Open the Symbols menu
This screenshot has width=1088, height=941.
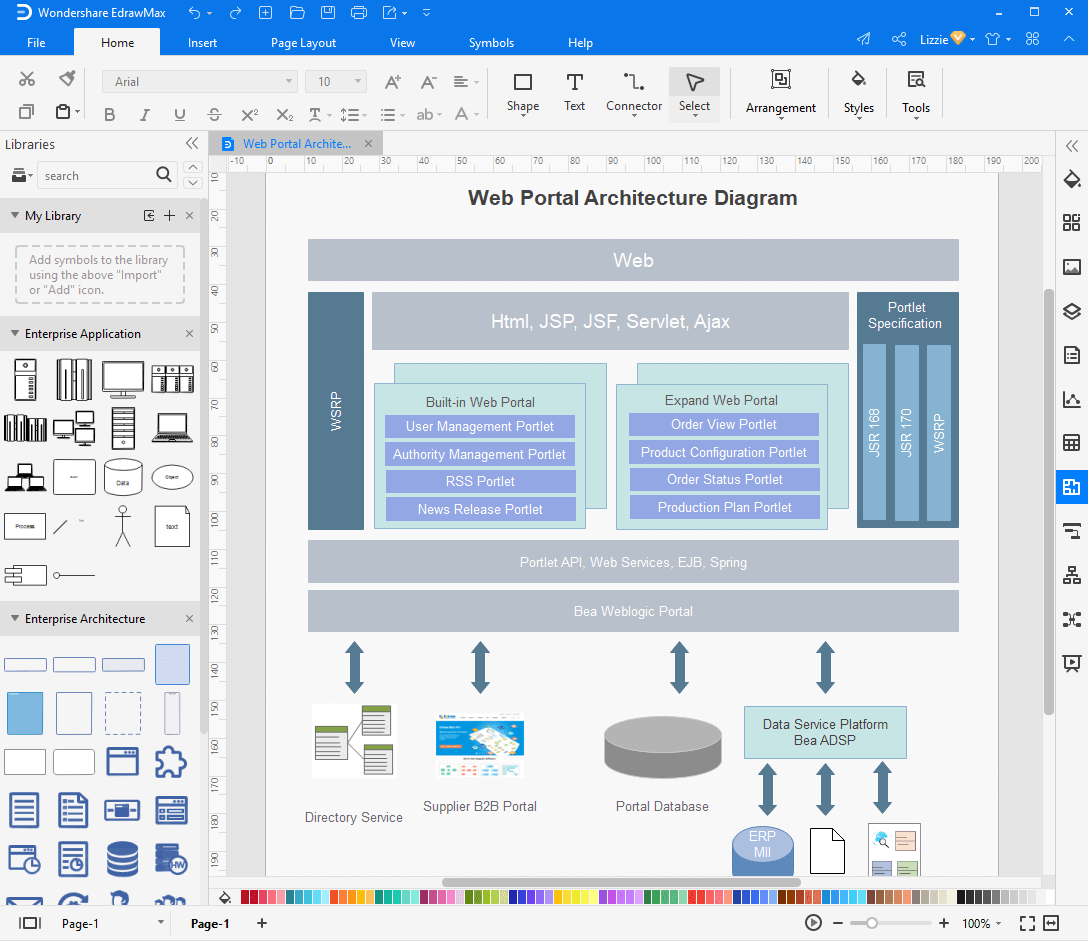491,42
